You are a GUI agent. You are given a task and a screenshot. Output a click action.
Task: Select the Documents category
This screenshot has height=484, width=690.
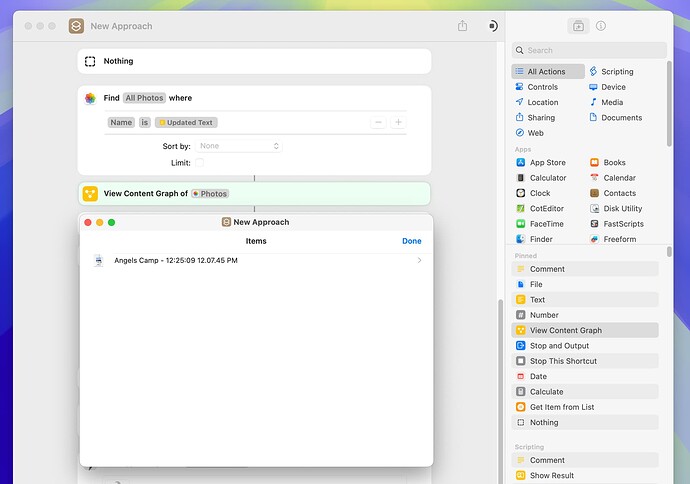(x=616, y=117)
